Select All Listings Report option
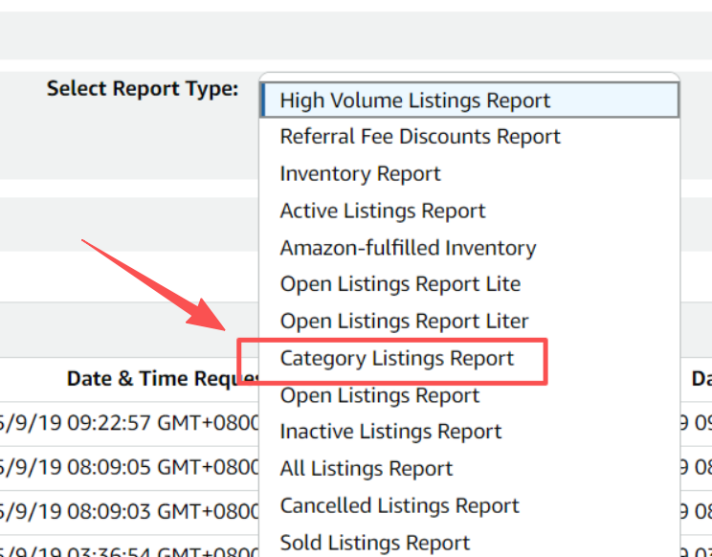This screenshot has width=712, height=557. (366, 469)
